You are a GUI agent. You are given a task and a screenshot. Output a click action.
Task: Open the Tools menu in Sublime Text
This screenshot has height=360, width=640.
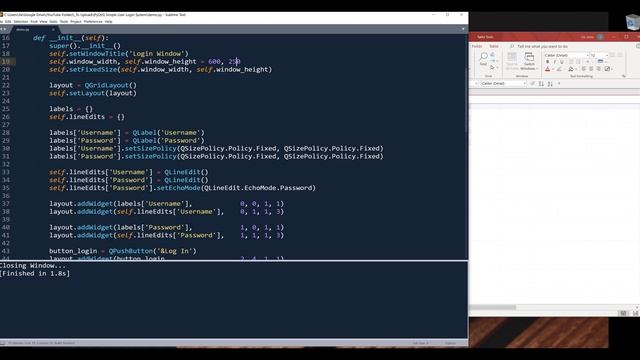click(x=64, y=22)
